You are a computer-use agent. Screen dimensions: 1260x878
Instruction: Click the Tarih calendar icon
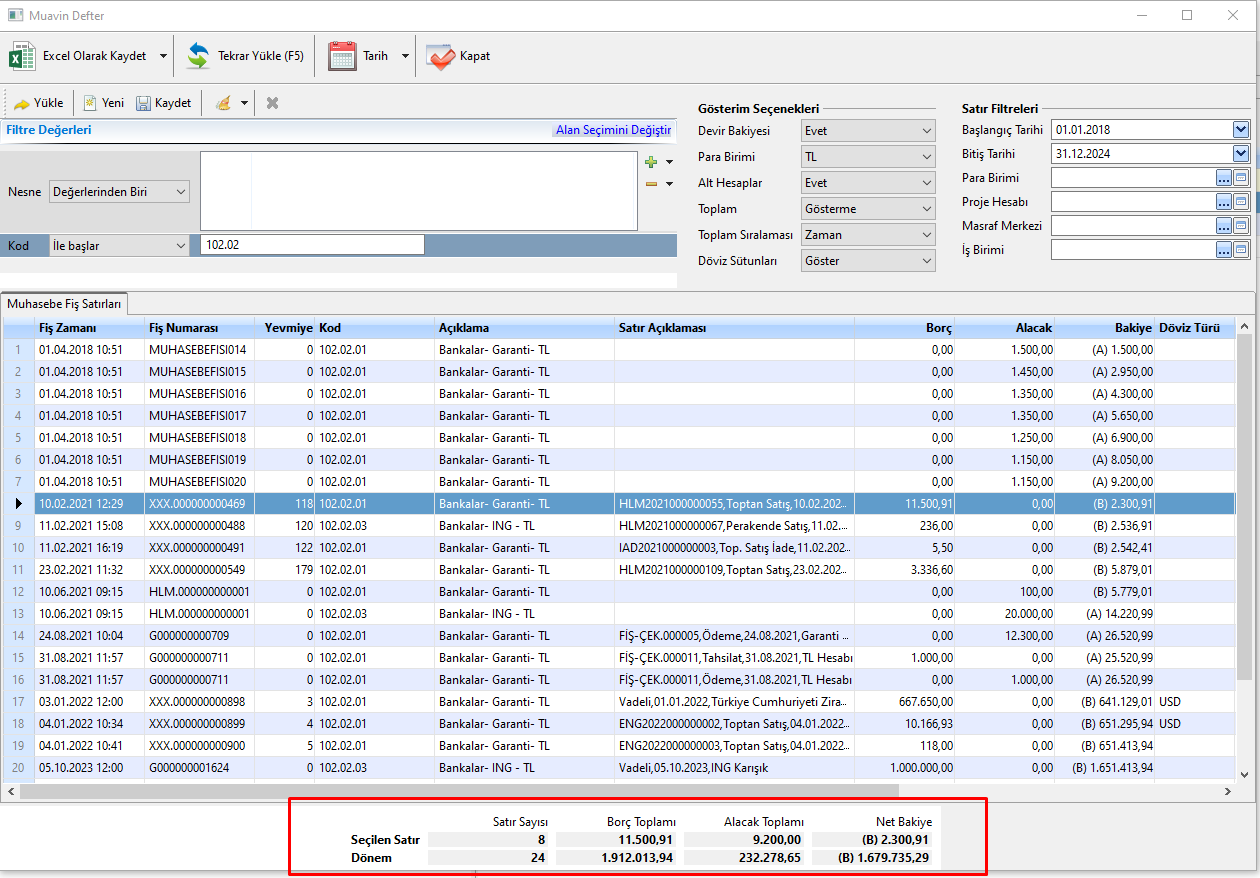pos(343,56)
